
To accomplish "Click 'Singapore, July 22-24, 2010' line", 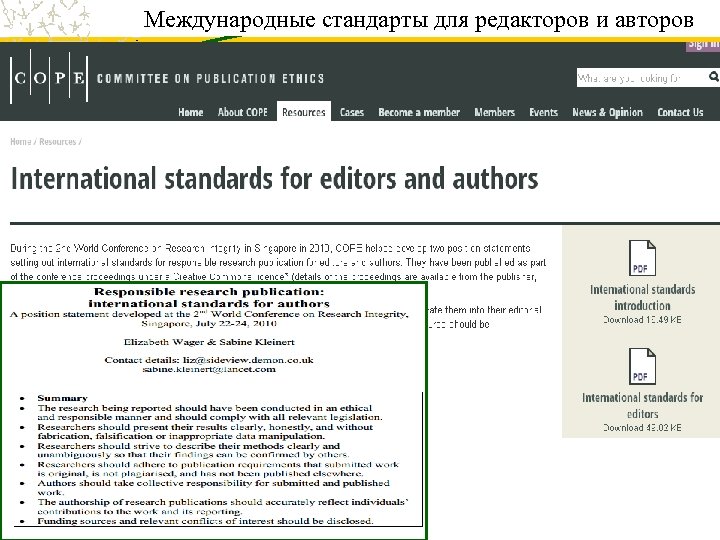I will (x=209, y=324).
